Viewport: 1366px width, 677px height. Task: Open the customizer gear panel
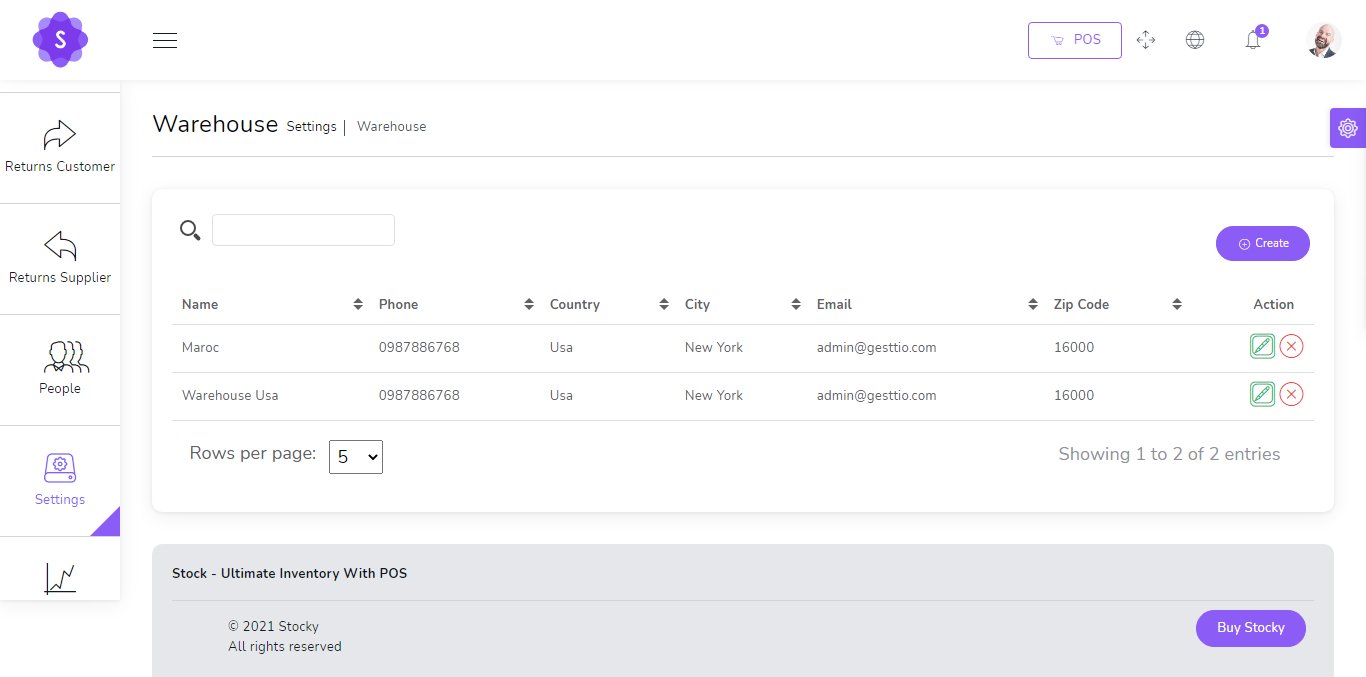1347,128
